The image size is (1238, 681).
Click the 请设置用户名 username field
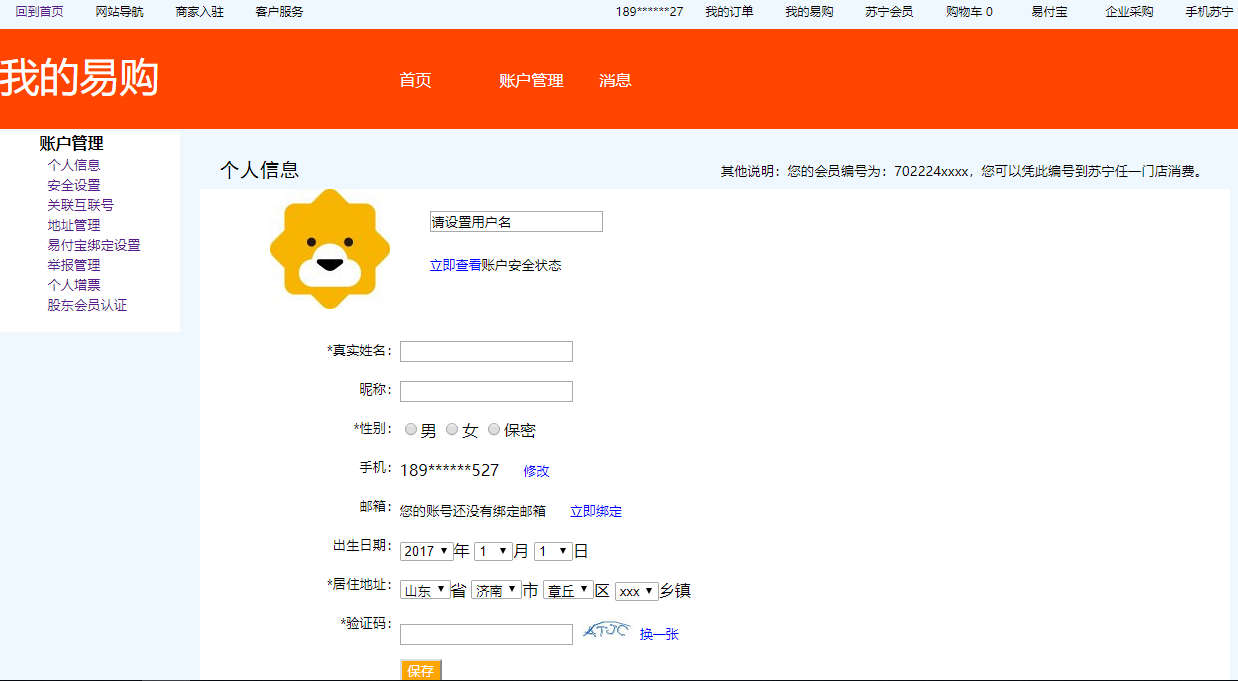(x=516, y=222)
